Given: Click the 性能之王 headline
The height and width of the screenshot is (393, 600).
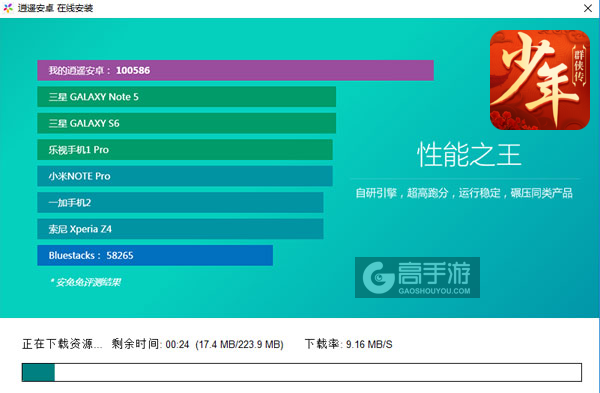Looking at the screenshot, I should tap(469, 155).
